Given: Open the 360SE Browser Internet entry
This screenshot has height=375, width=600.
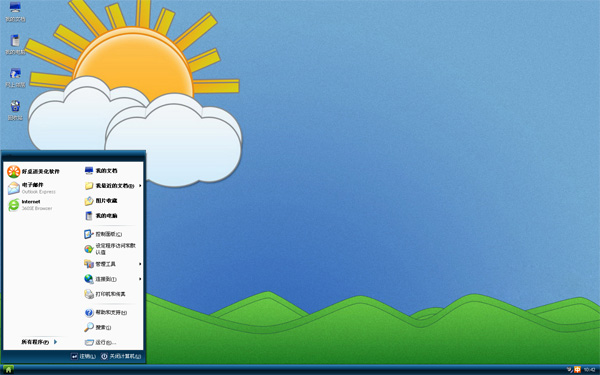Looking at the screenshot, I should pos(31,205).
